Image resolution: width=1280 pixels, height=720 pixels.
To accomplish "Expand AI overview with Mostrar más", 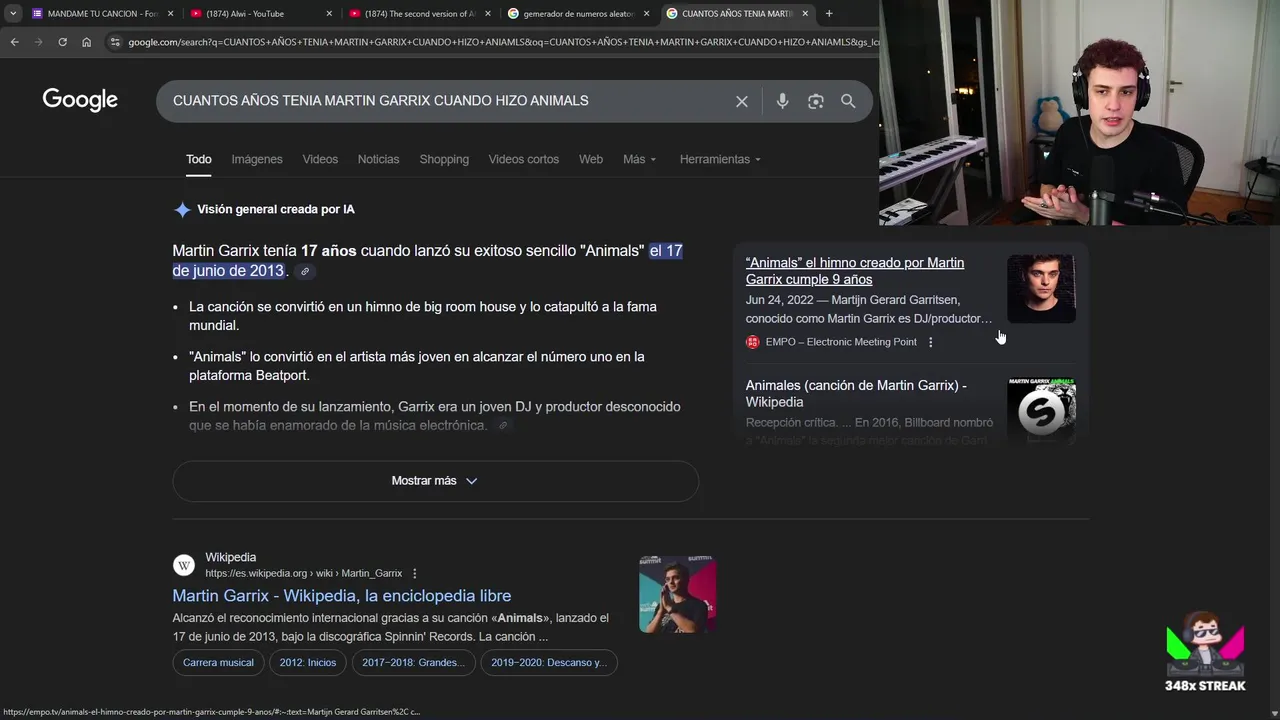I will (x=435, y=481).
